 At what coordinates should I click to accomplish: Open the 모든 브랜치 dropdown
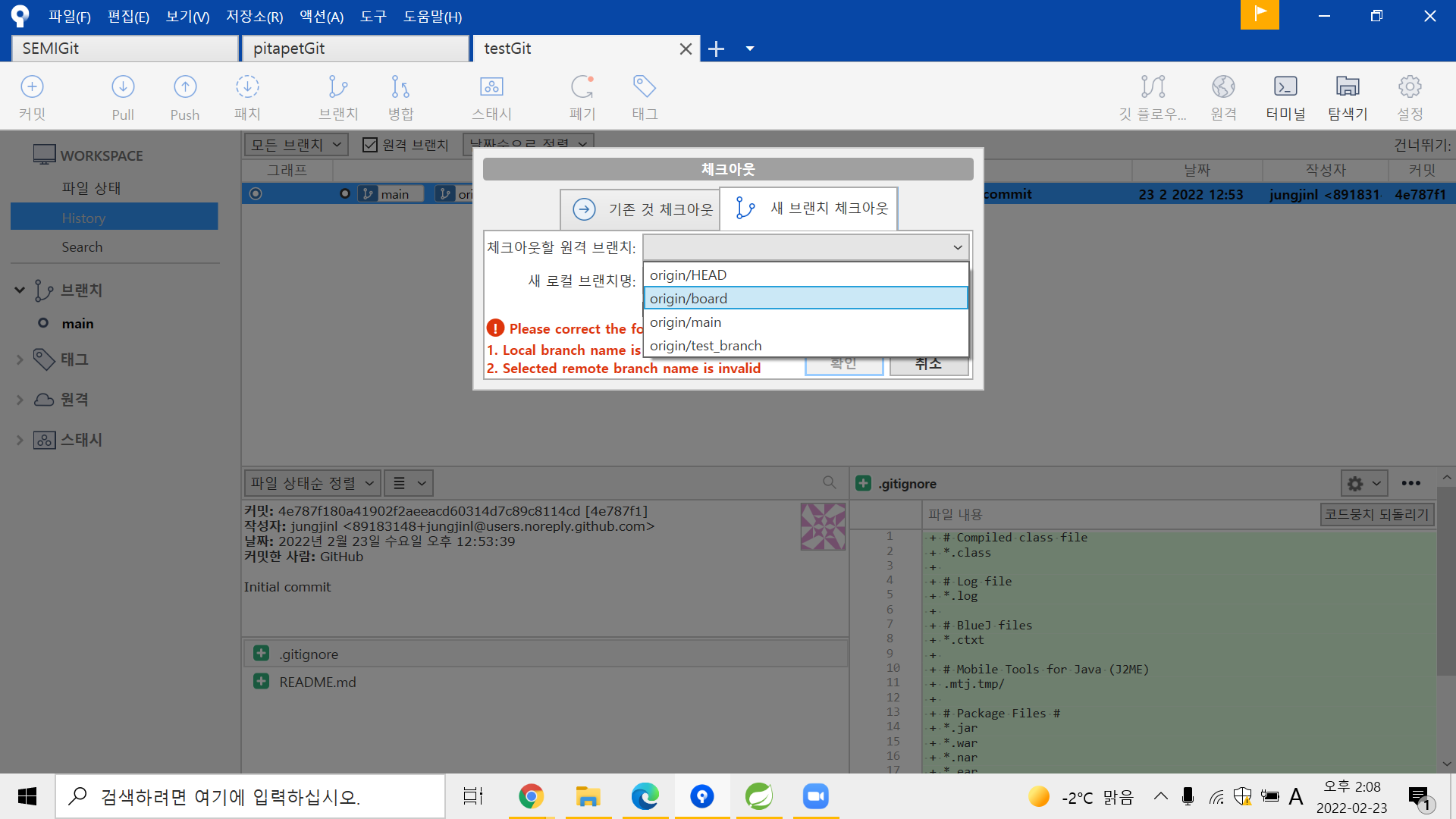click(296, 145)
